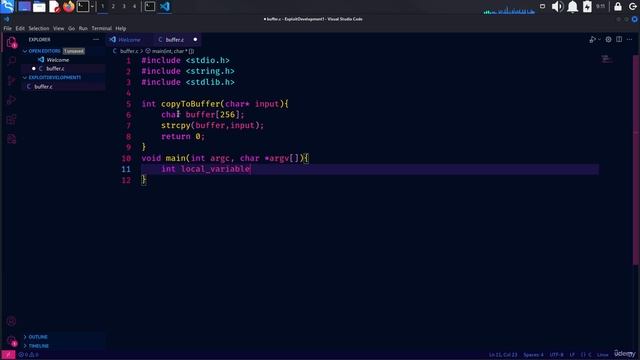The height and width of the screenshot is (360, 640).
Task: Open the Help menu
Action: tap(120, 29)
